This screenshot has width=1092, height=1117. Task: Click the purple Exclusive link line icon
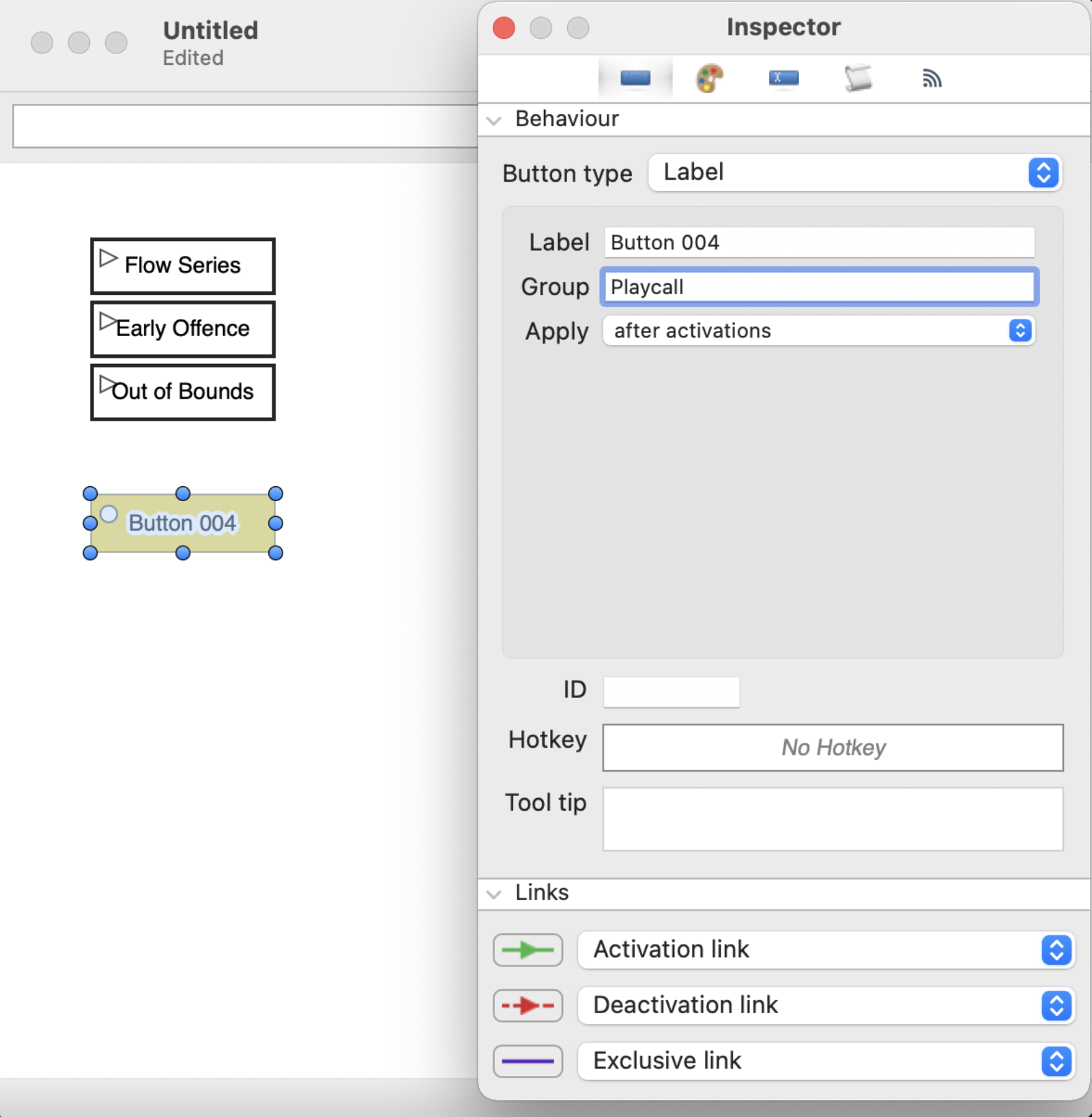coord(527,1061)
